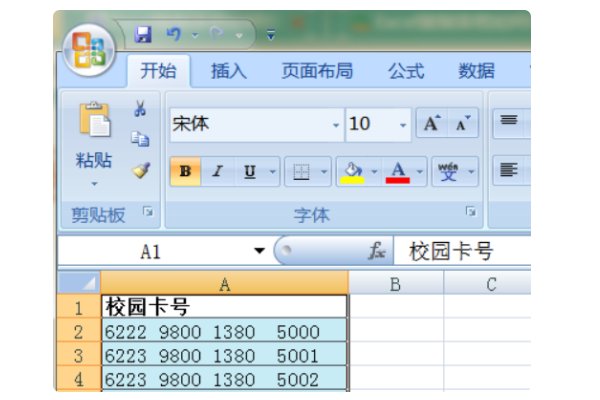Click the insert function fx button
This screenshot has width=600, height=400.
tap(377, 251)
